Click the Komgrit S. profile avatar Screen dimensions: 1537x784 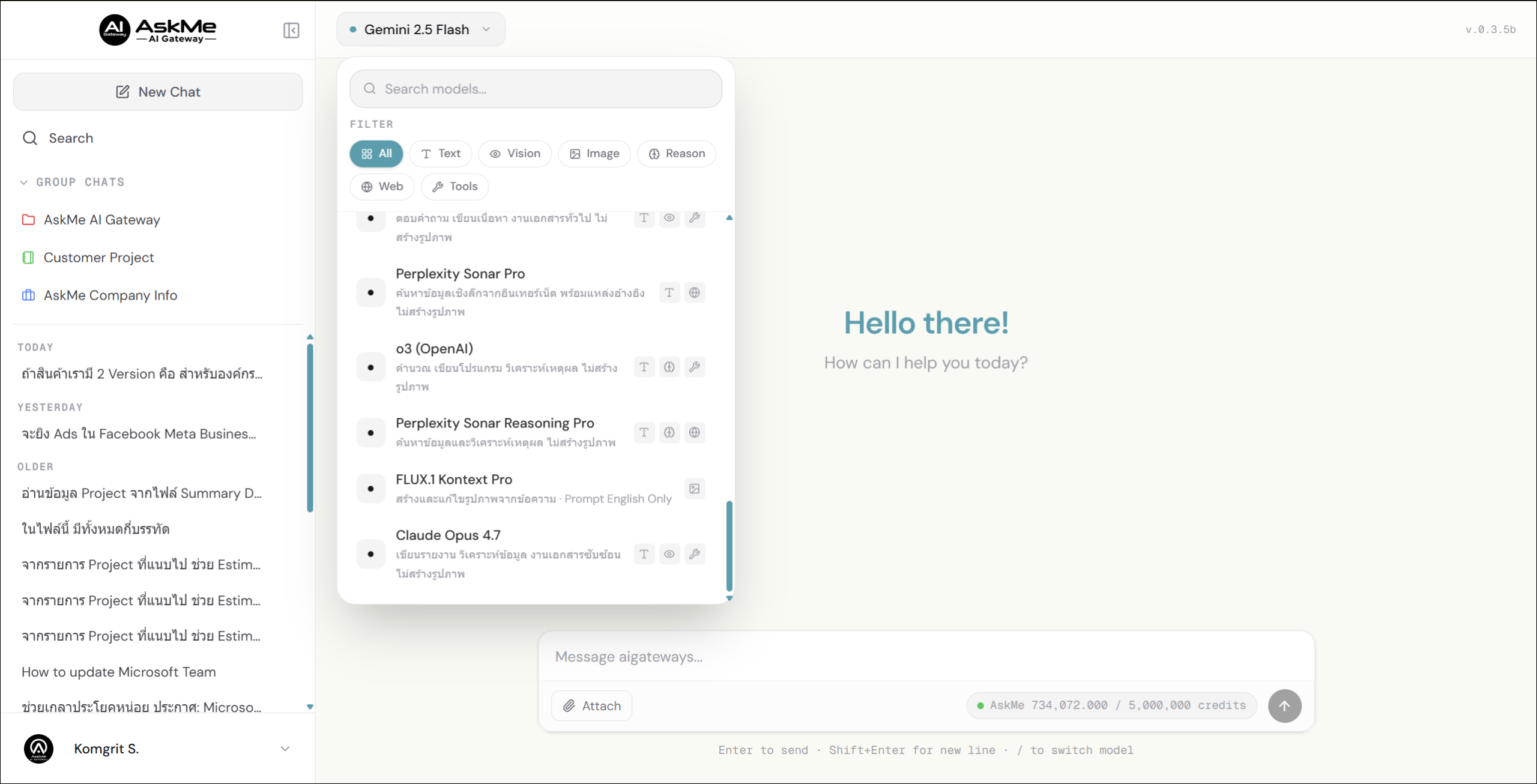pyautogui.click(x=38, y=749)
